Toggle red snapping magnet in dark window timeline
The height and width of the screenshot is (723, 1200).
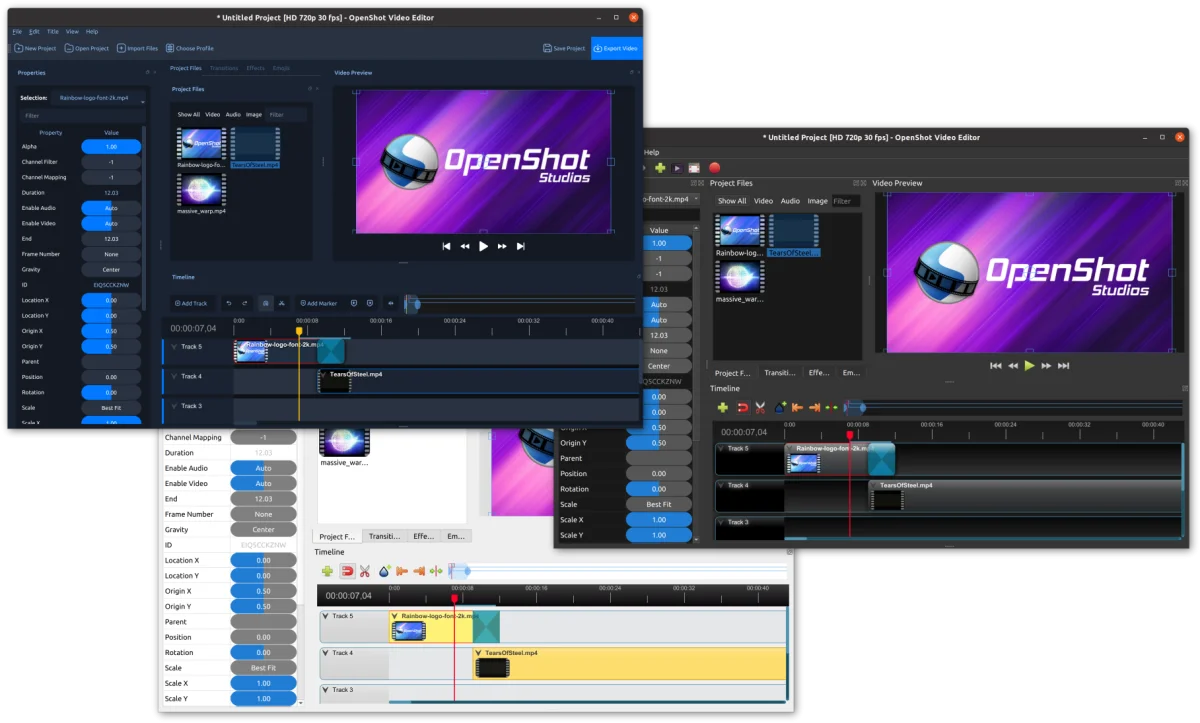tap(743, 407)
